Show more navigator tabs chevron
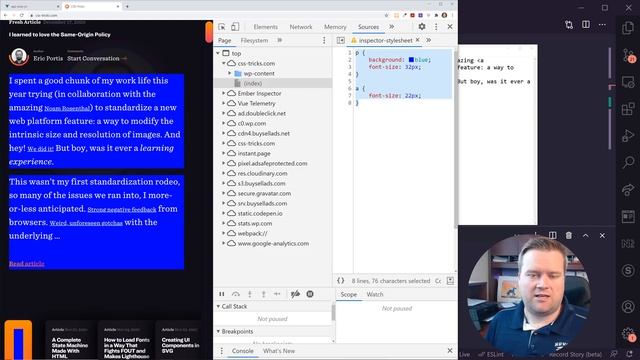Image resolution: width=640 pixels, height=360 pixels. tap(280, 40)
